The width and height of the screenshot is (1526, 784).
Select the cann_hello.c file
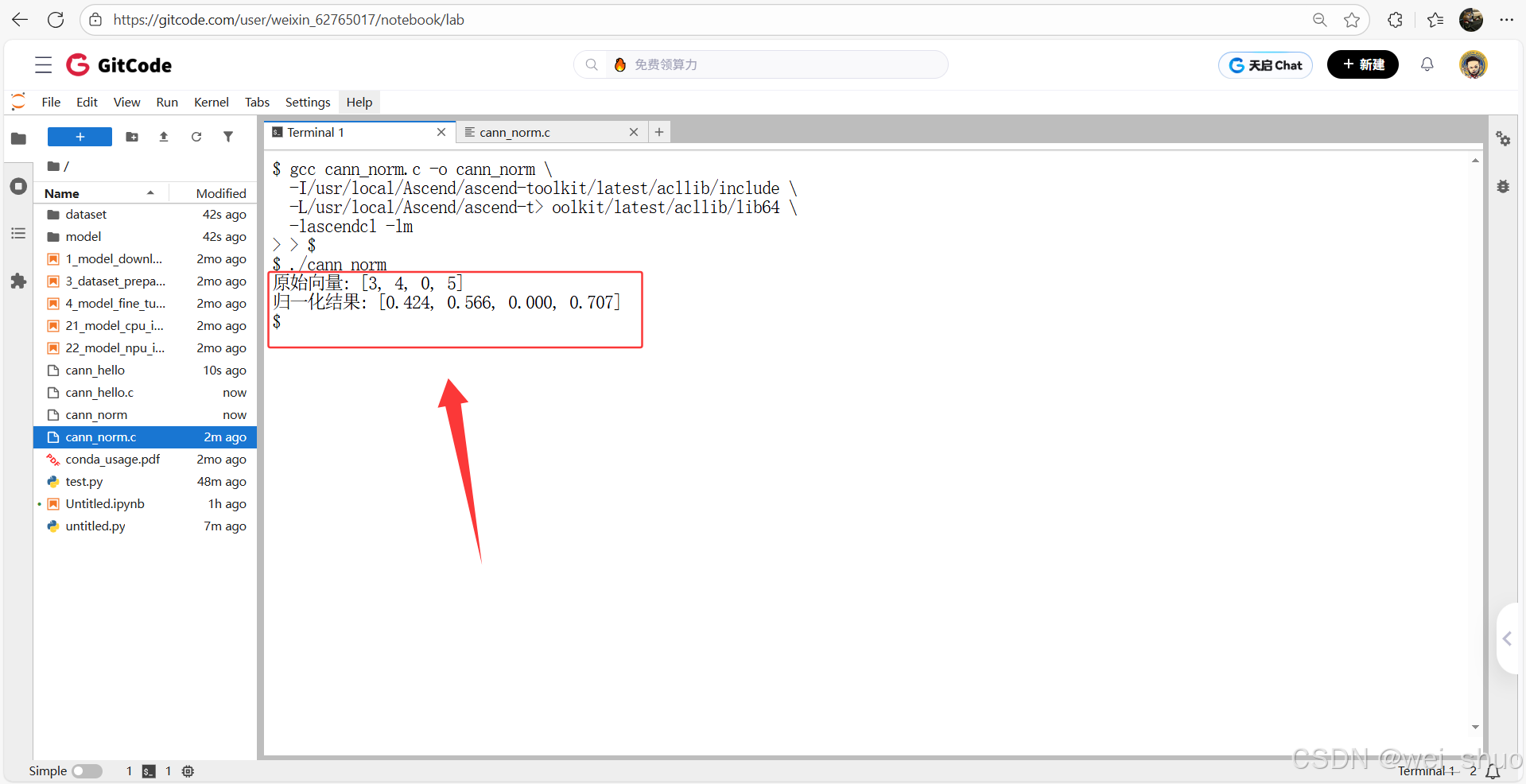tap(146, 393)
